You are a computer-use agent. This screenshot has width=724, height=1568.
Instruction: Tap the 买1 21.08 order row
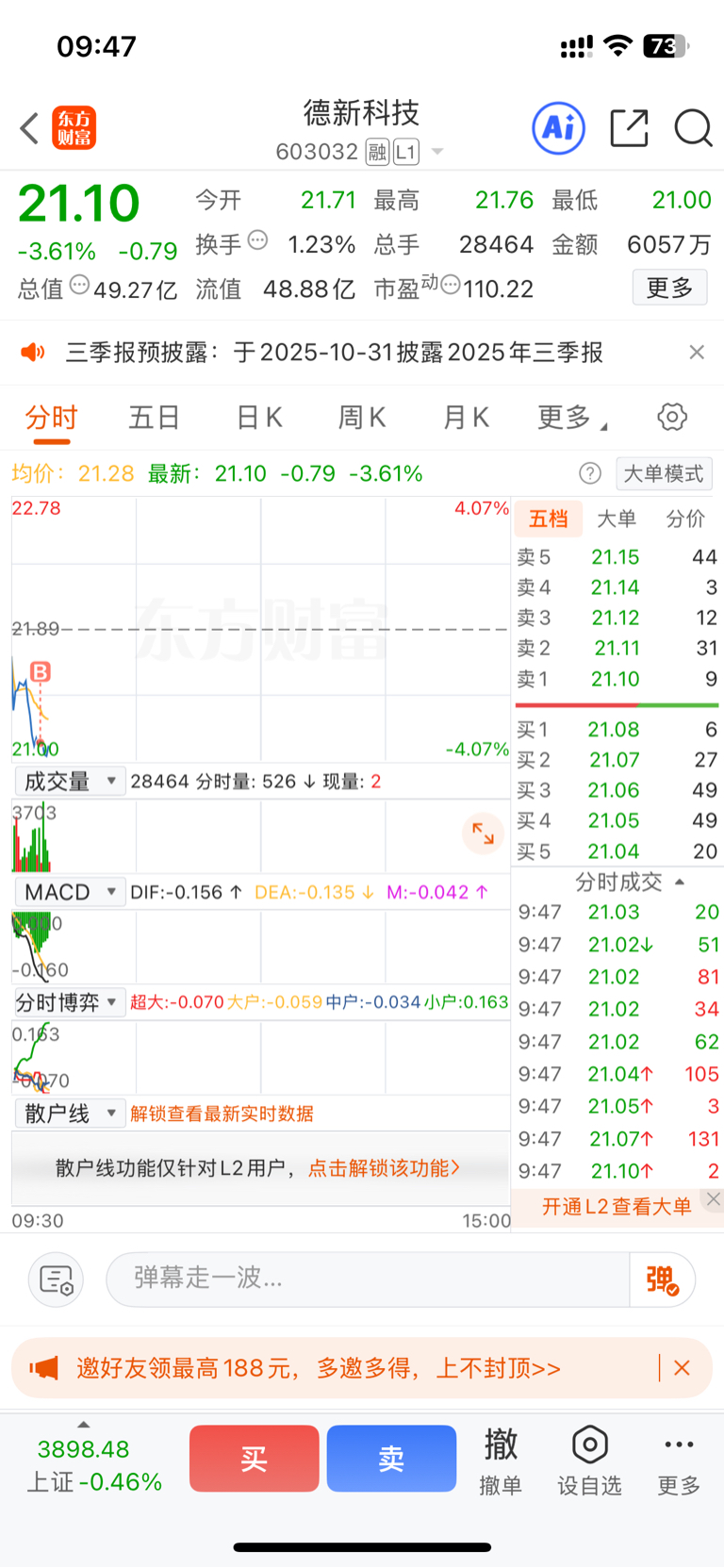pos(617,729)
